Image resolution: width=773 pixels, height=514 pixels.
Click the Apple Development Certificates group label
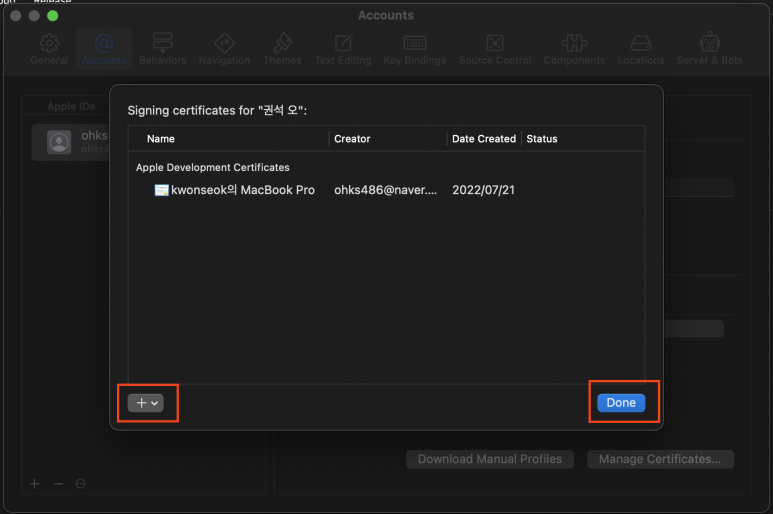pyautogui.click(x=212, y=168)
